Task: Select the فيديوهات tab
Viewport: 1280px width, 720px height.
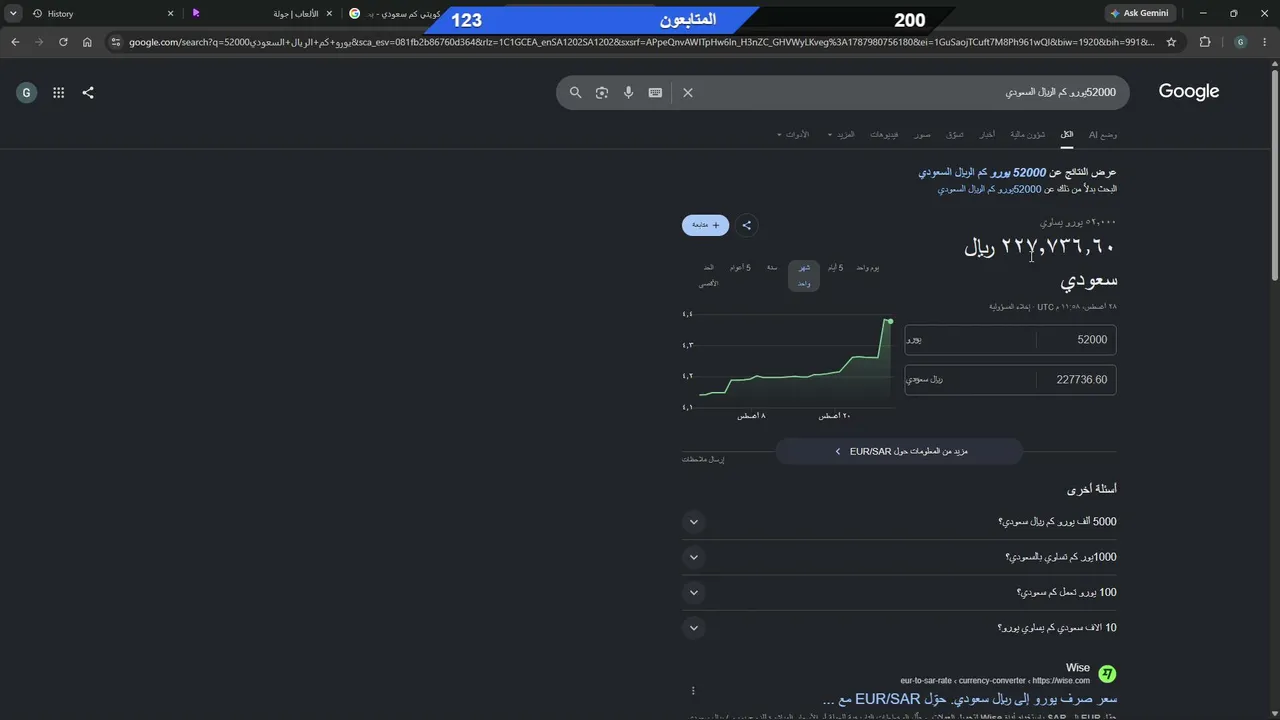Action: (884, 134)
